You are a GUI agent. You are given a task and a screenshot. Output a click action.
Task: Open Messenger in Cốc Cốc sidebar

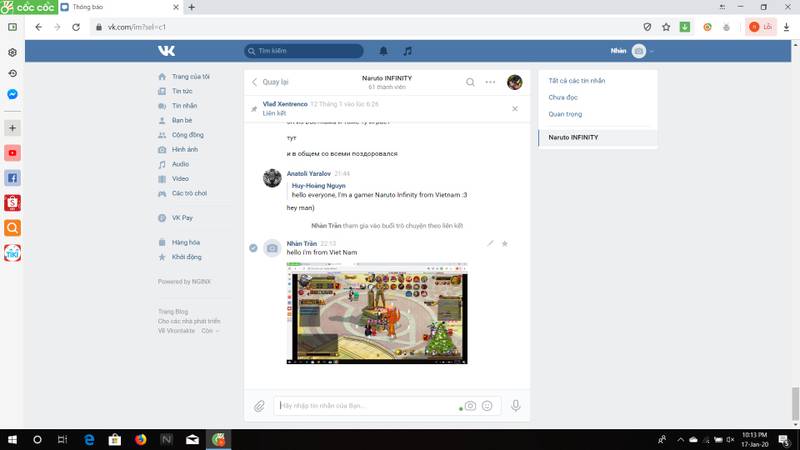click(x=12, y=94)
